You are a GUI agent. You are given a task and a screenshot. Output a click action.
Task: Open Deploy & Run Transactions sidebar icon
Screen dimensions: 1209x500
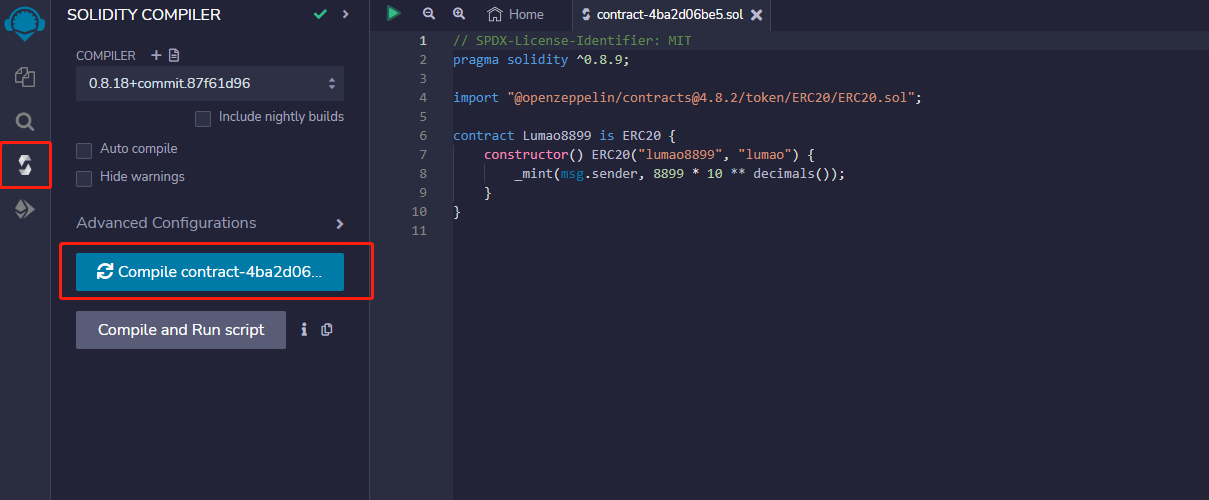(25, 209)
